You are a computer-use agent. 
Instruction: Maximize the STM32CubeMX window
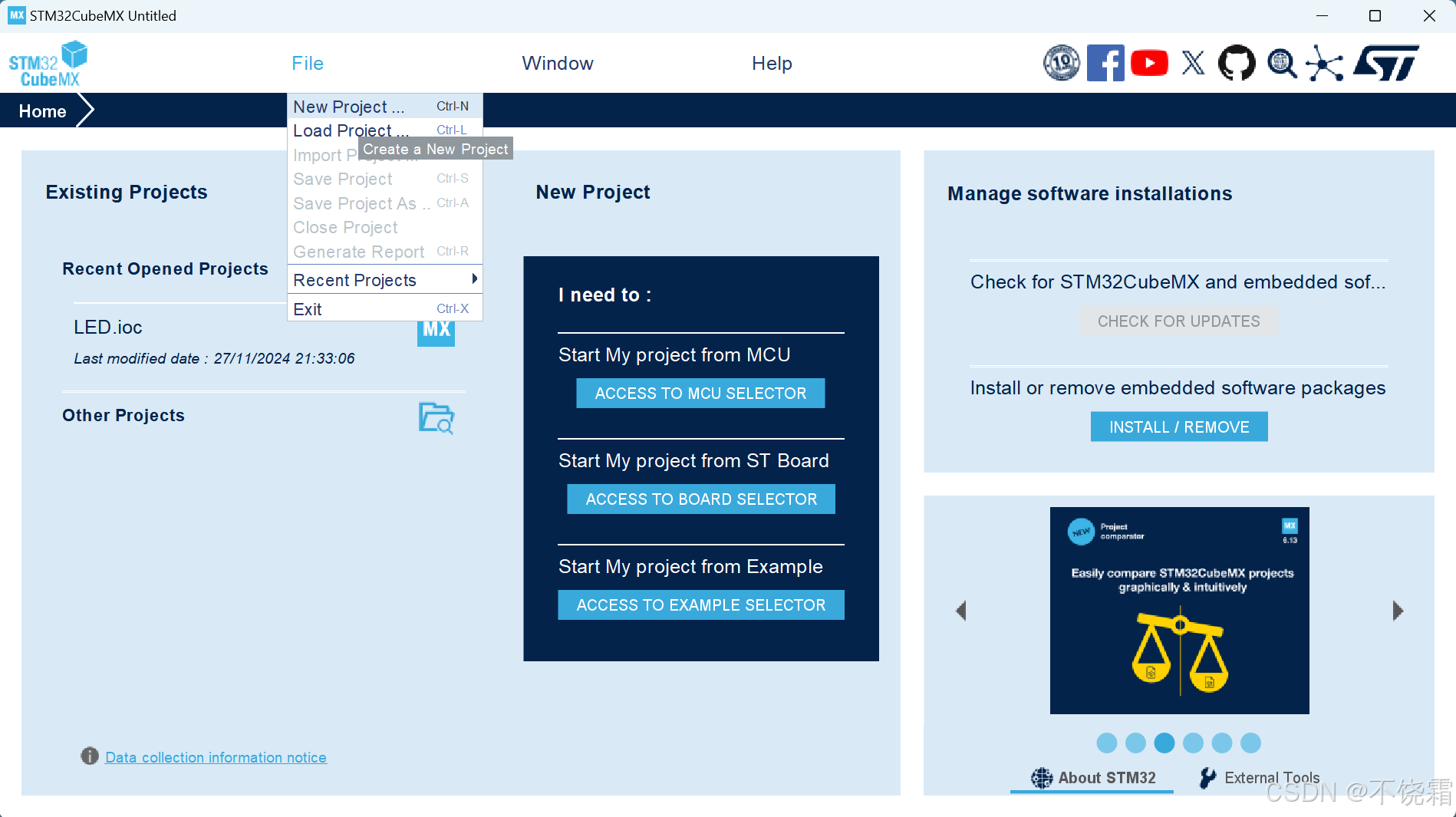pos(1375,15)
